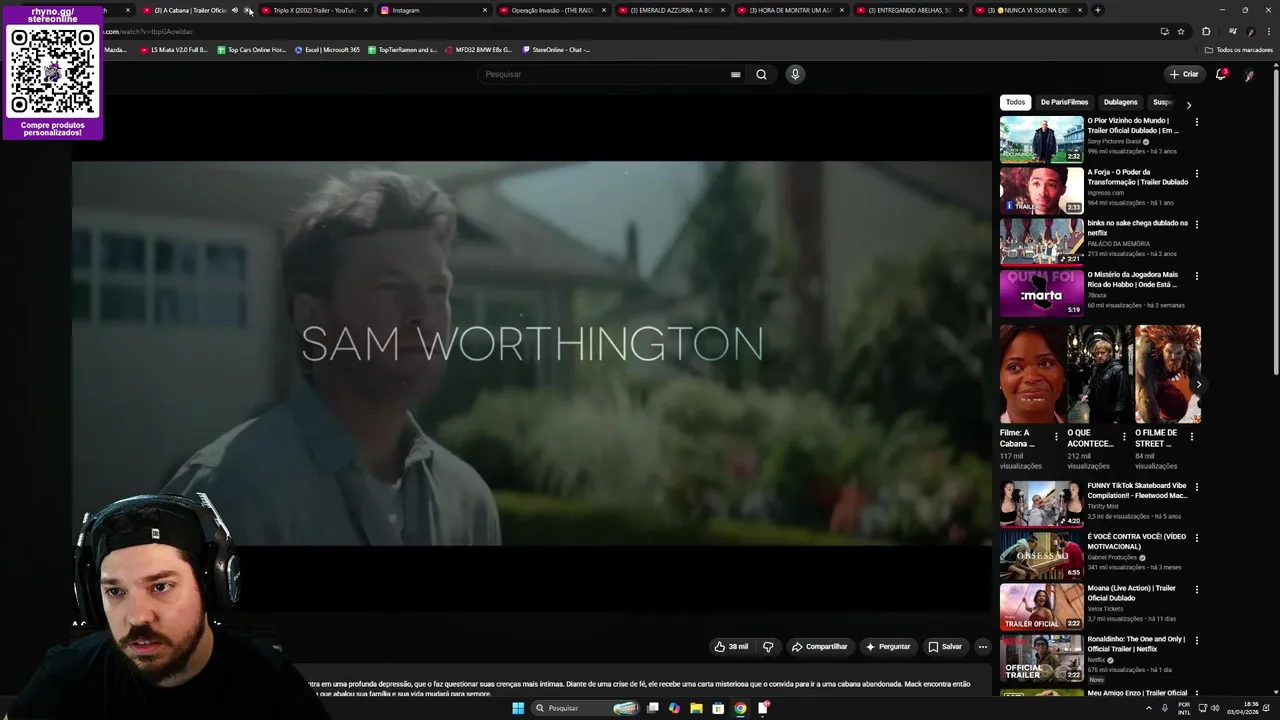
Task: Open LS Miata V2.0 bookmark
Action: [x=174, y=49]
